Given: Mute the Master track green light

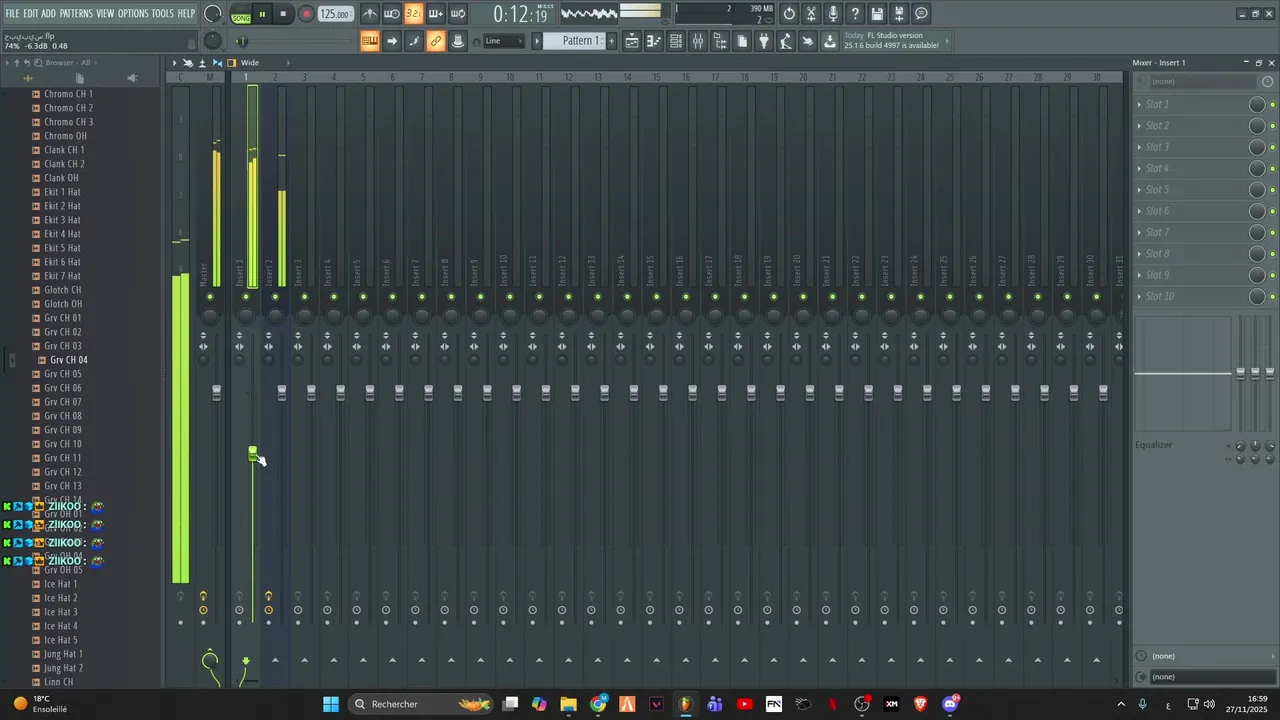Looking at the screenshot, I should [x=209, y=297].
